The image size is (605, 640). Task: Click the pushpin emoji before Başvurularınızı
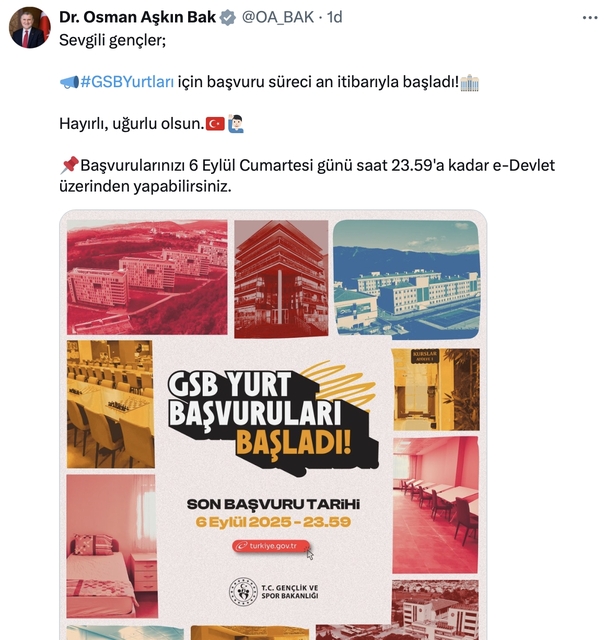tap(69, 165)
